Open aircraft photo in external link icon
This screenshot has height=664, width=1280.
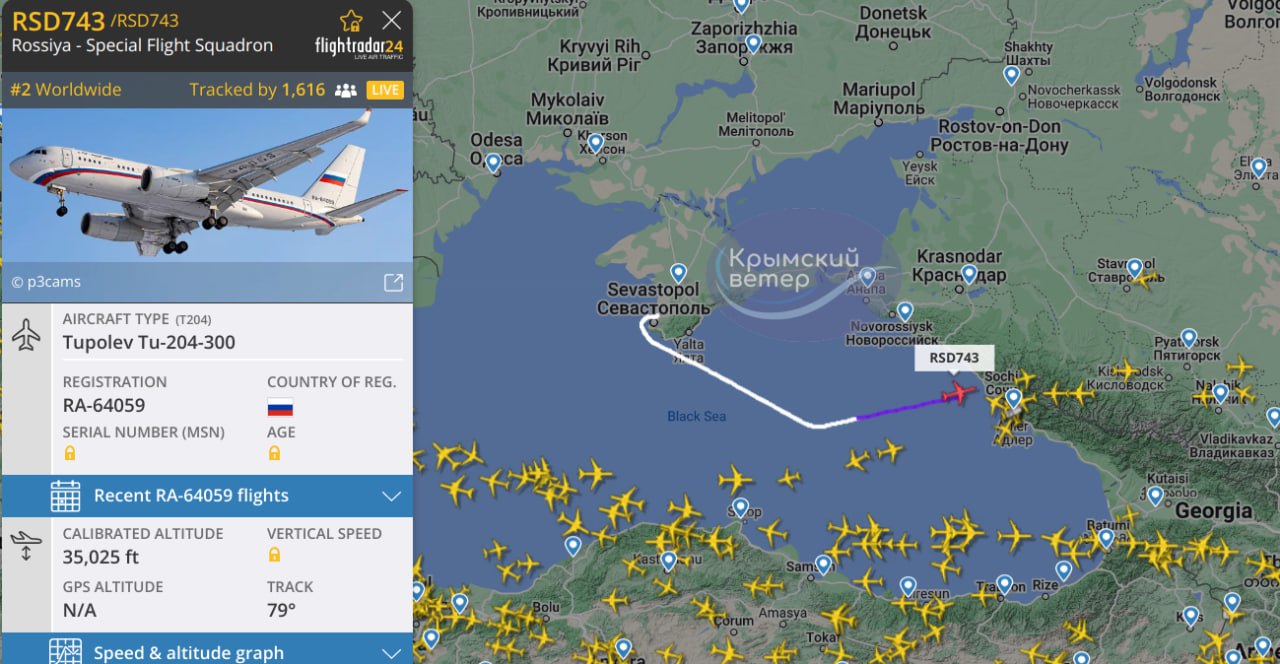[394, 283]
